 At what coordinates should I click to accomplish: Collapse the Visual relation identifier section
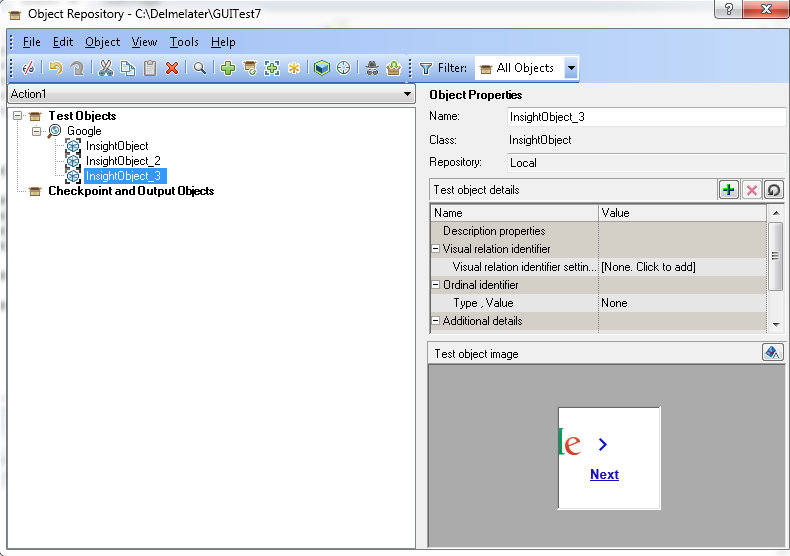(436, 249)
